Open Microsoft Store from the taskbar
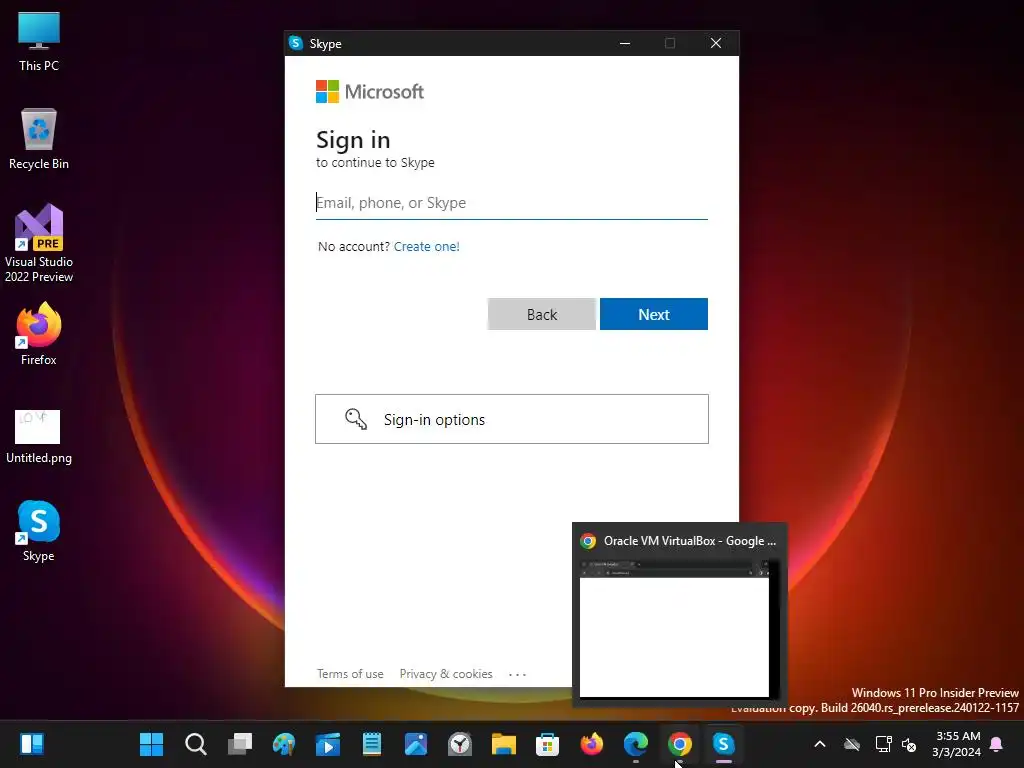Viewport: 1024px width, 768px height. coord(547,744)
